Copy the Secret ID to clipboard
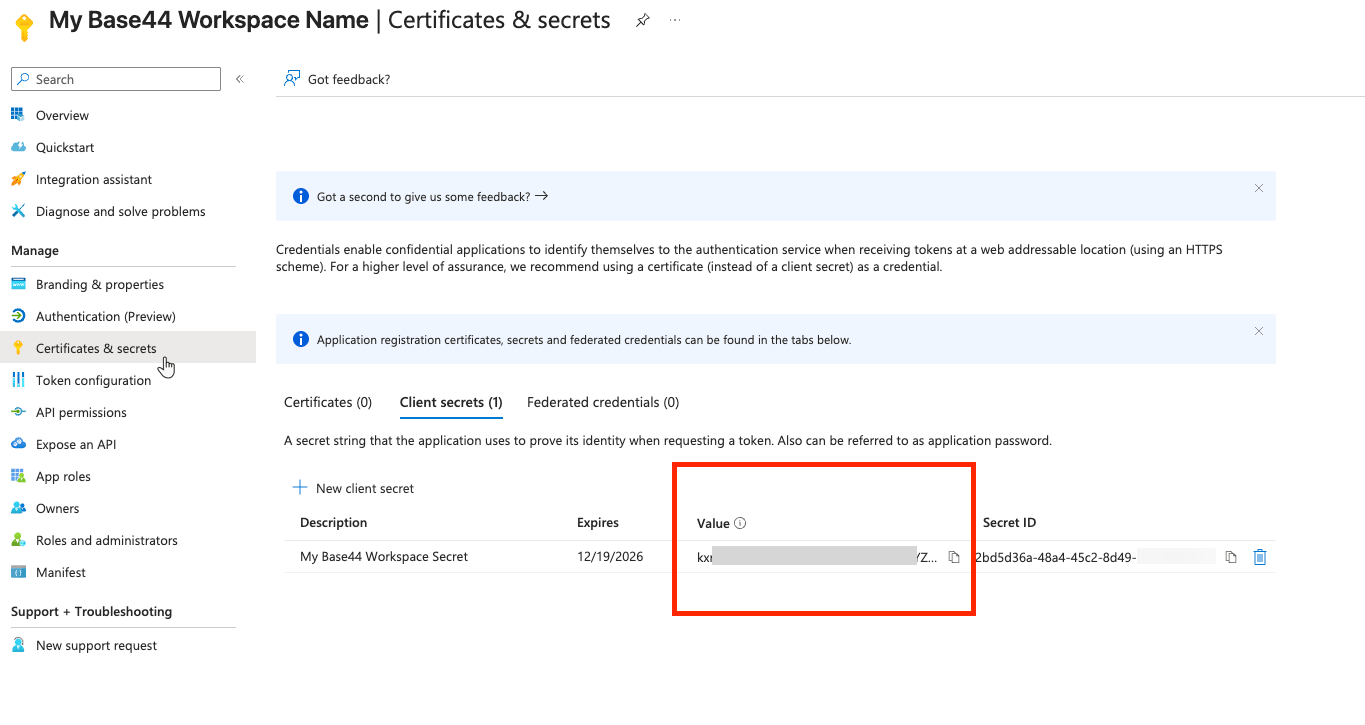 click(x=1231, y=557)
